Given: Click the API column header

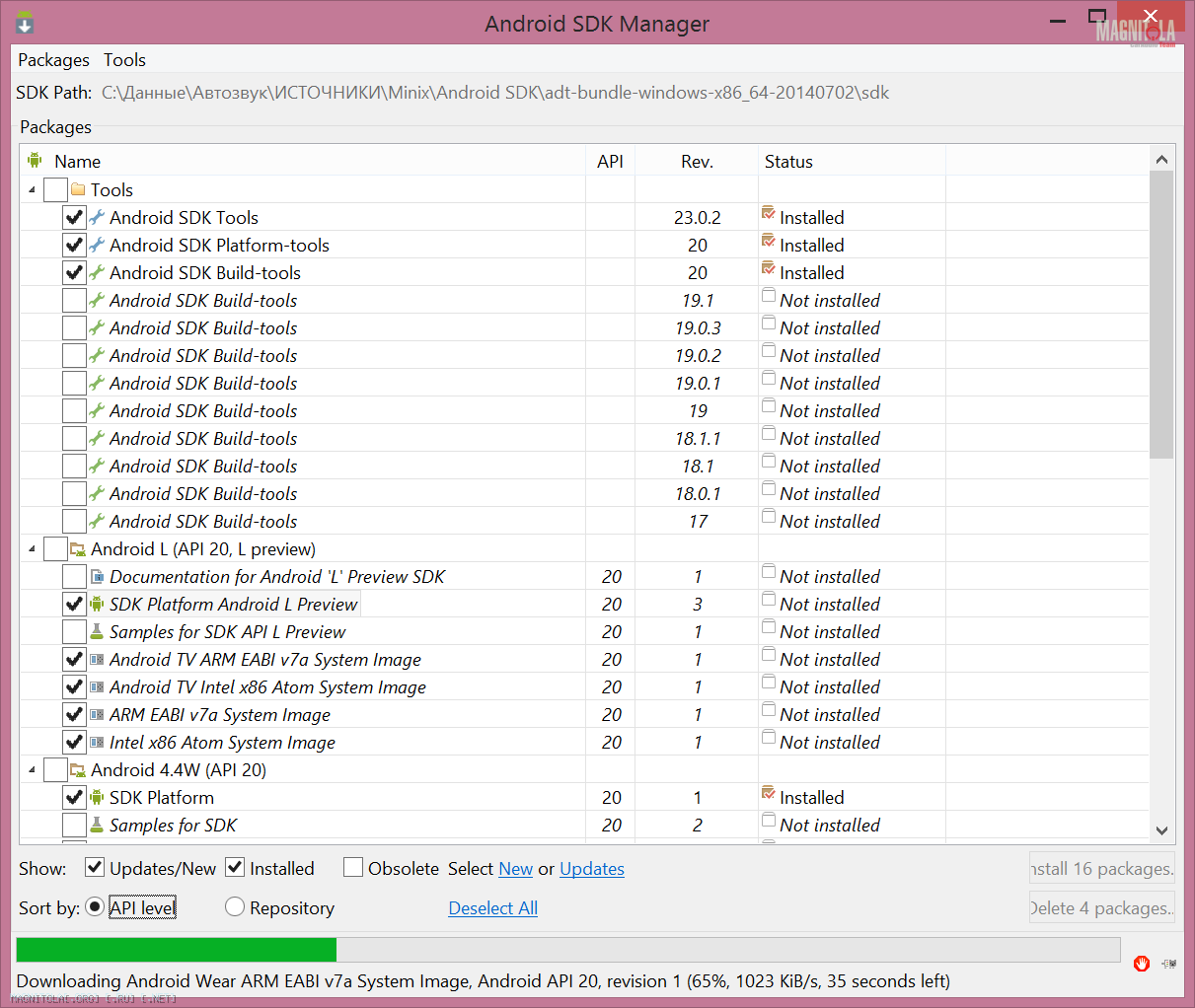Looking at the screenshot, I should point(610,161).
